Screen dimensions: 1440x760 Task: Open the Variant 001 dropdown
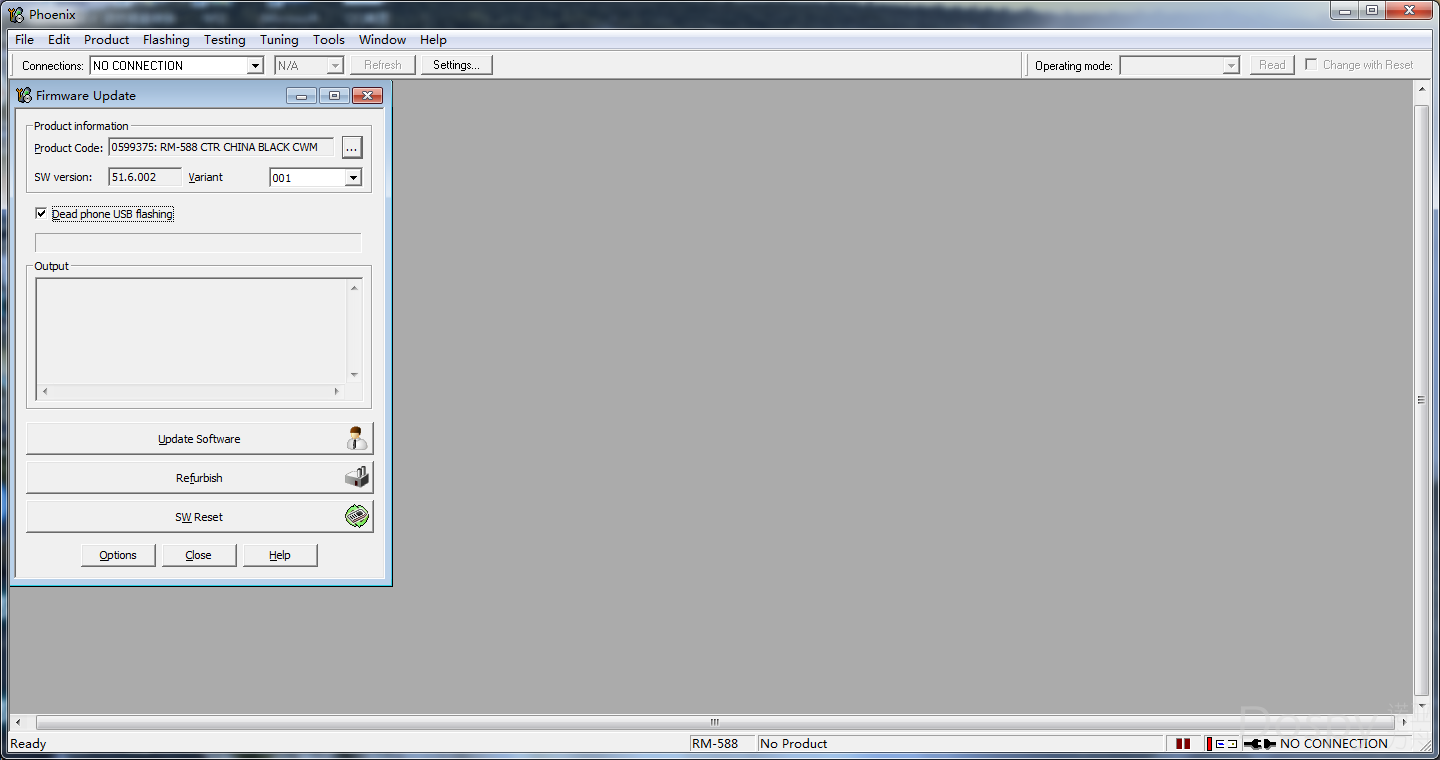click(x=353, y=178)
